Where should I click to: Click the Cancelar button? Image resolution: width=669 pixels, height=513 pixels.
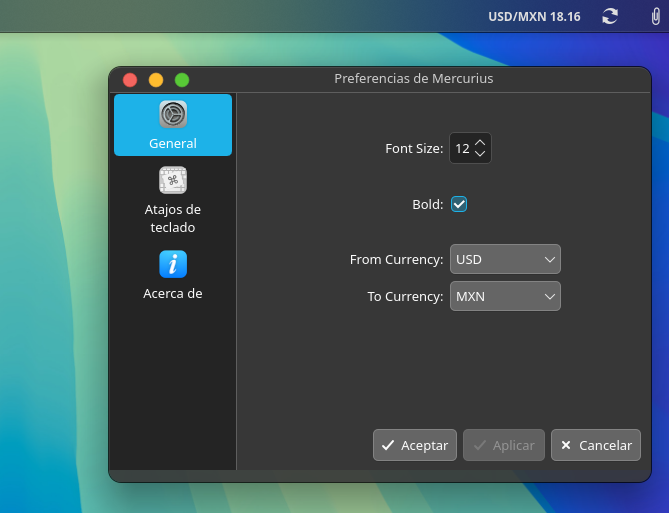coord(596,445)
